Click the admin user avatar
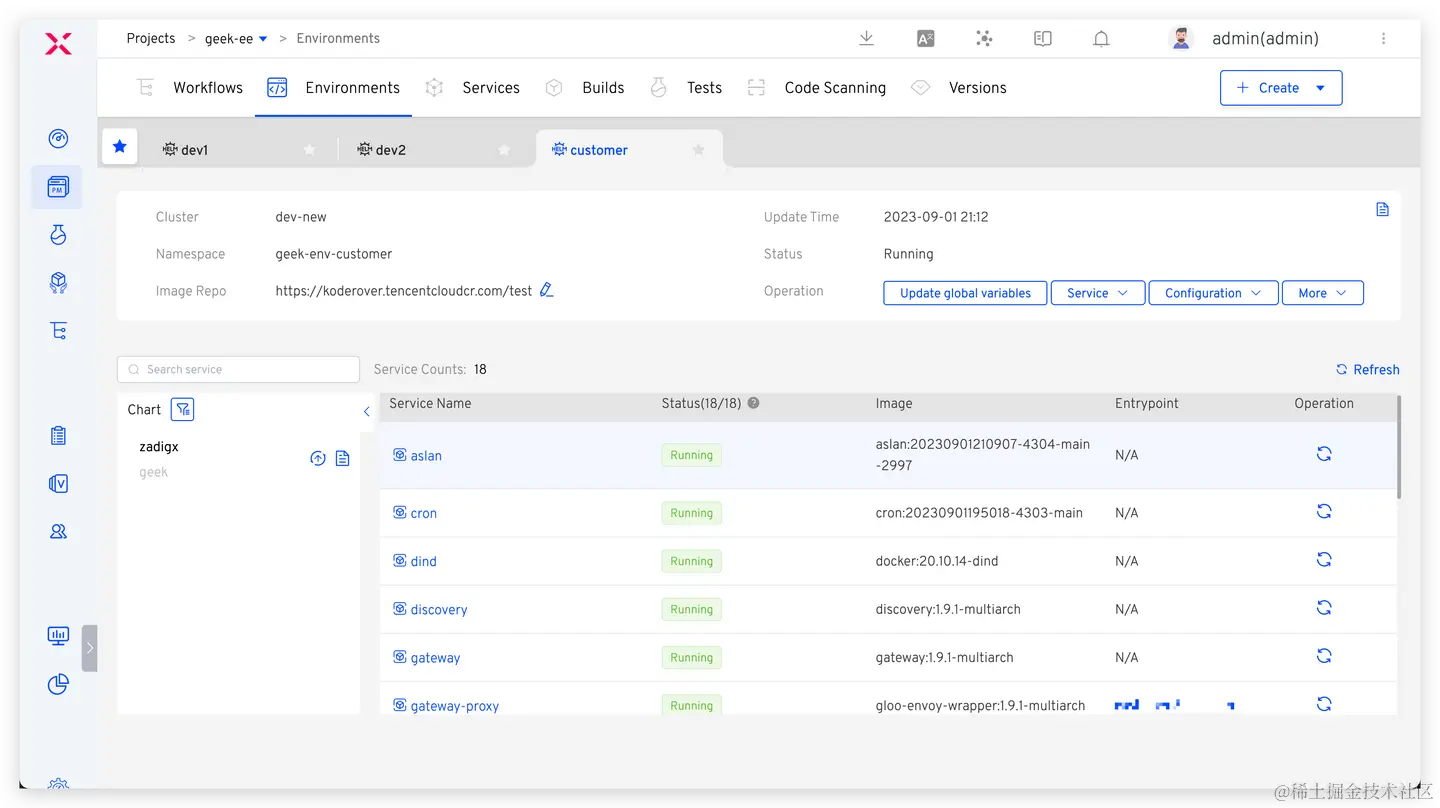Viewport: 1440px width, 808px height. coord(1181,38)
